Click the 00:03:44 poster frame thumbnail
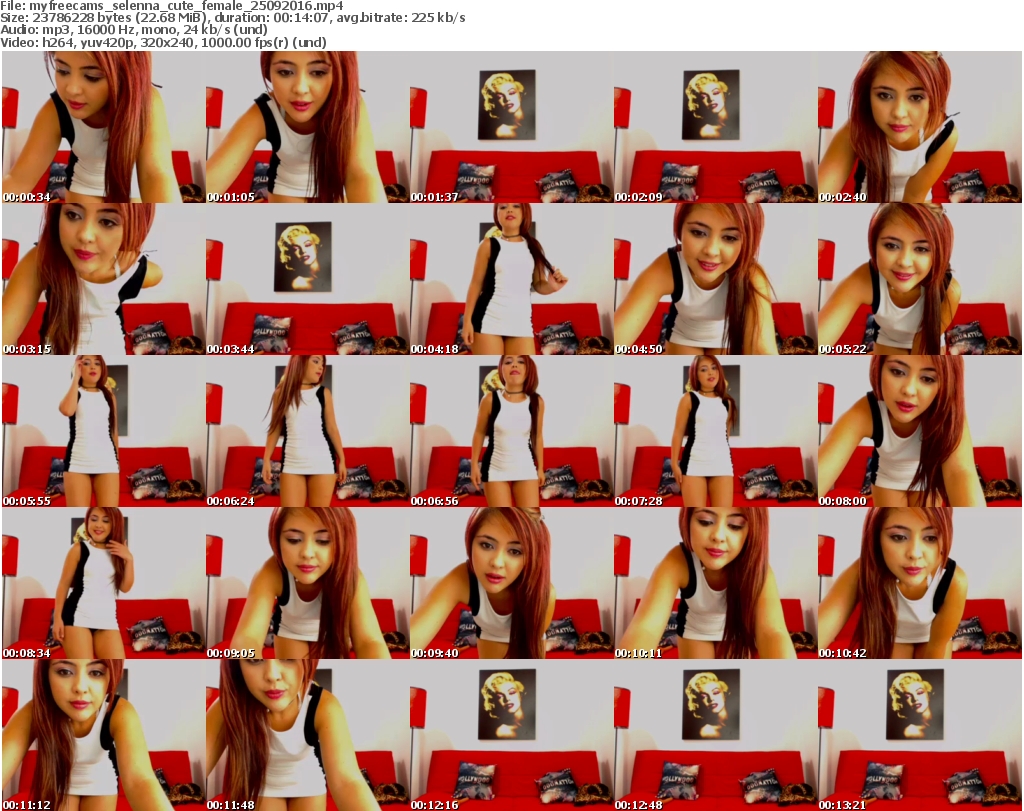 pos(307,280)
